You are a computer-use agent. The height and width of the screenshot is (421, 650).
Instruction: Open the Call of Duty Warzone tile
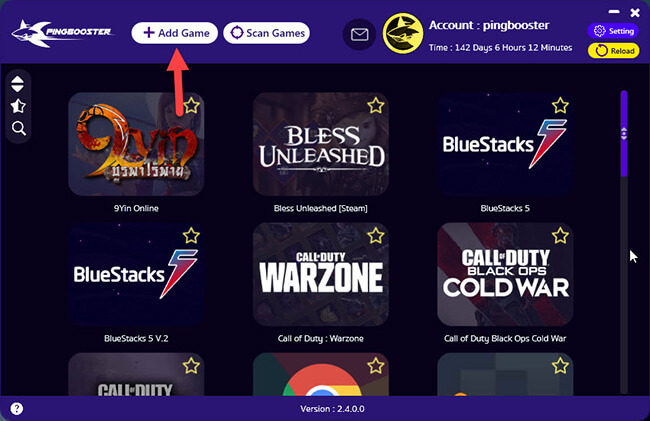point(320,274)
